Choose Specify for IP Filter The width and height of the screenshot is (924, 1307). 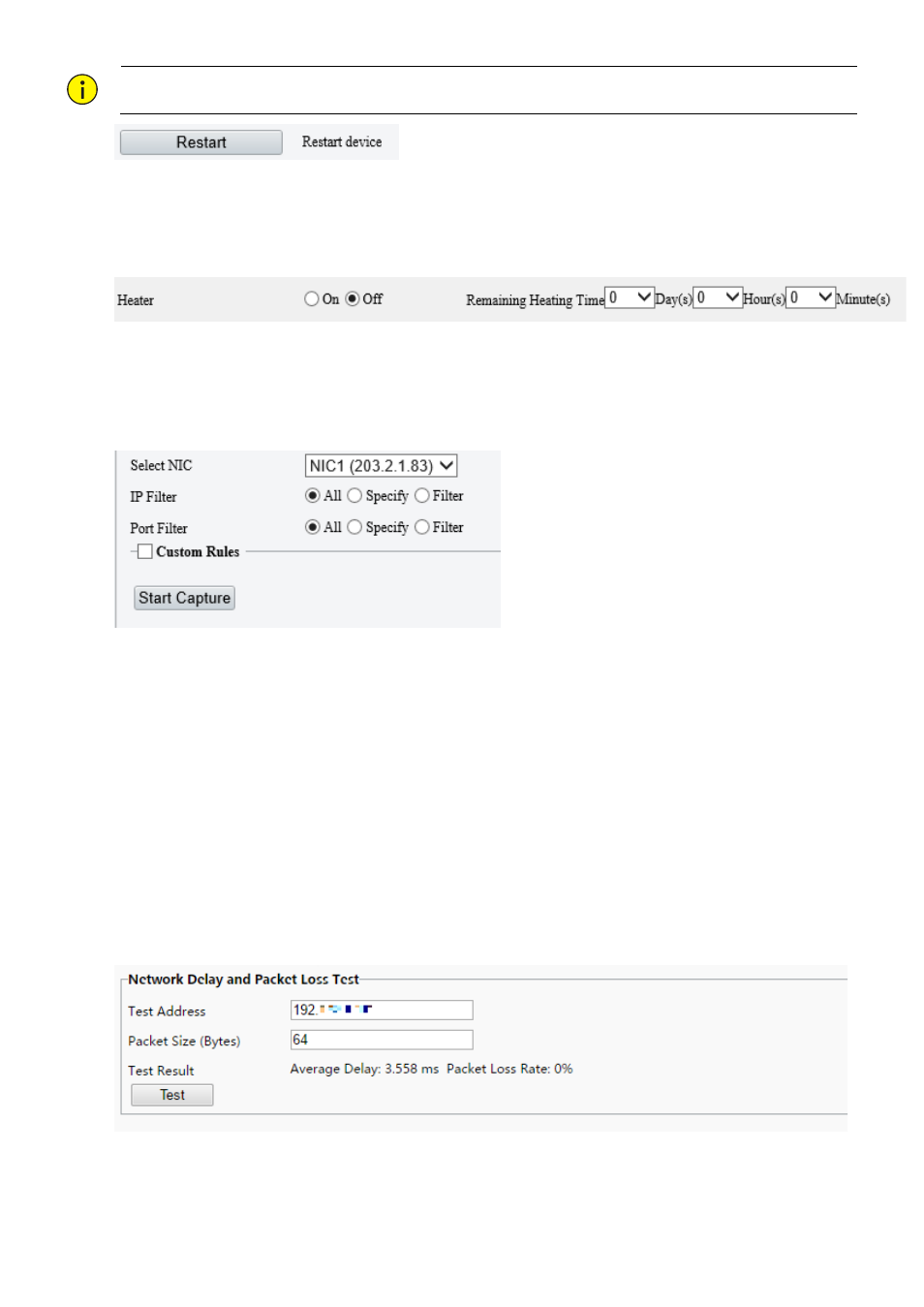click(354, 496)
